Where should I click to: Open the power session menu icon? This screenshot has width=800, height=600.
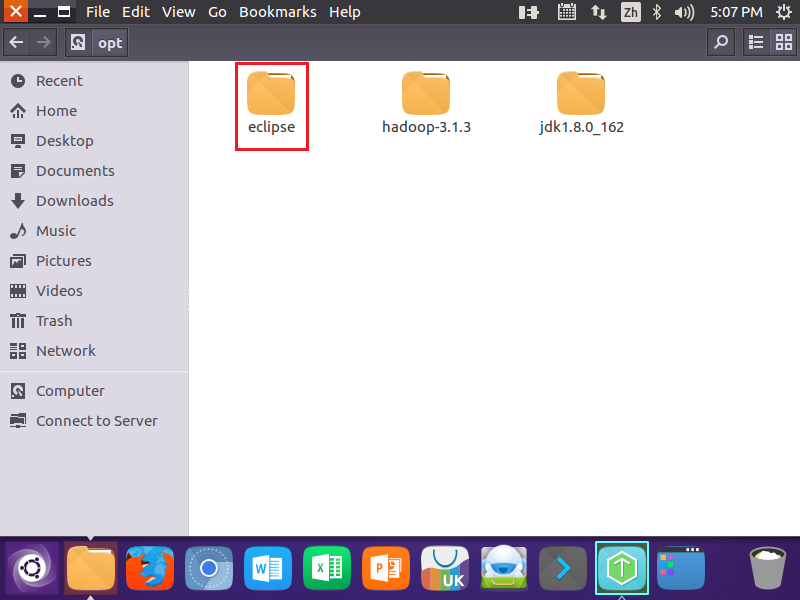pos(784,12)
